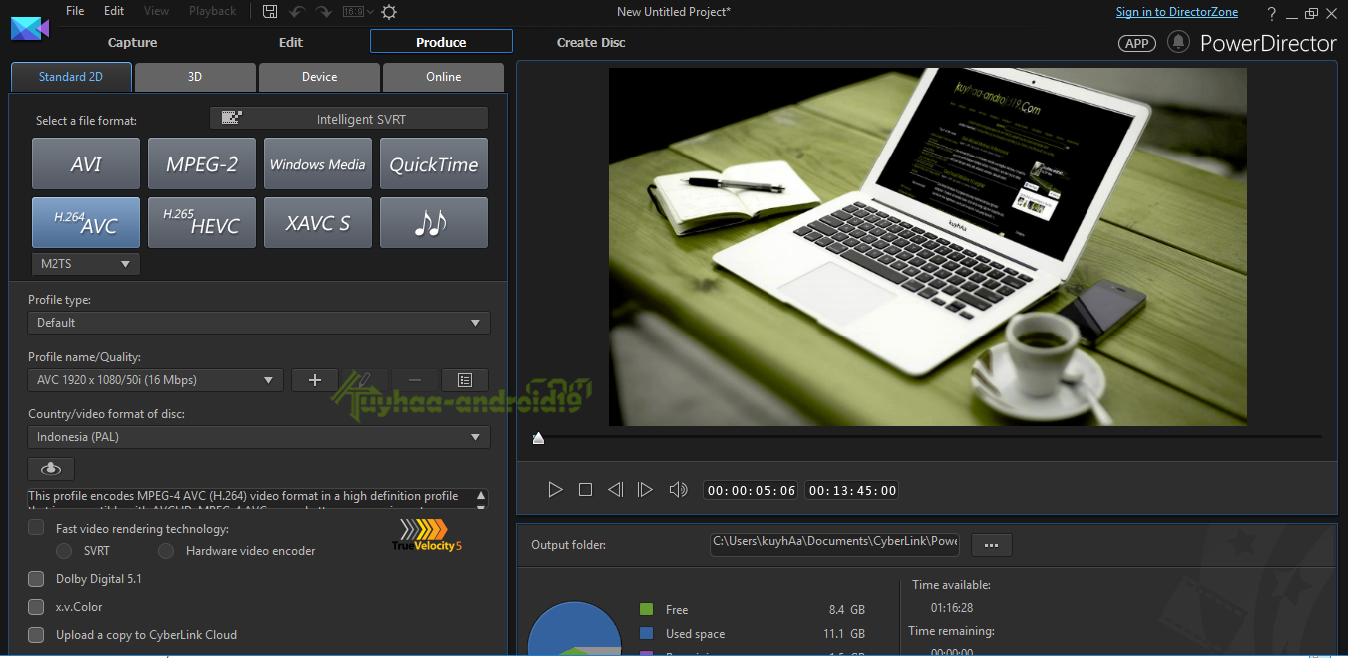
Task: Open preferences gear icon
Action: pos(389,12)
